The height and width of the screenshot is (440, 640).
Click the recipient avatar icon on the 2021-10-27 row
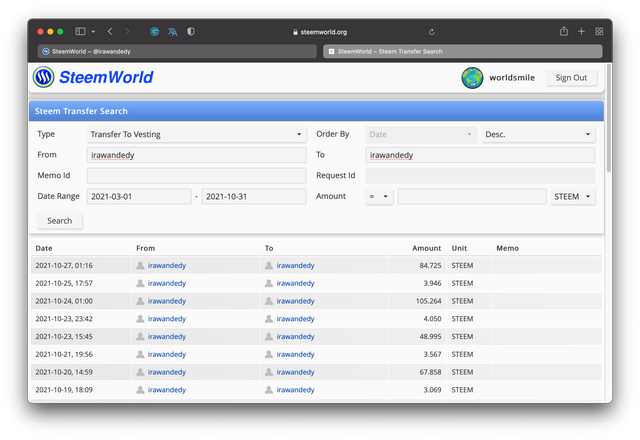coord(269,266)
